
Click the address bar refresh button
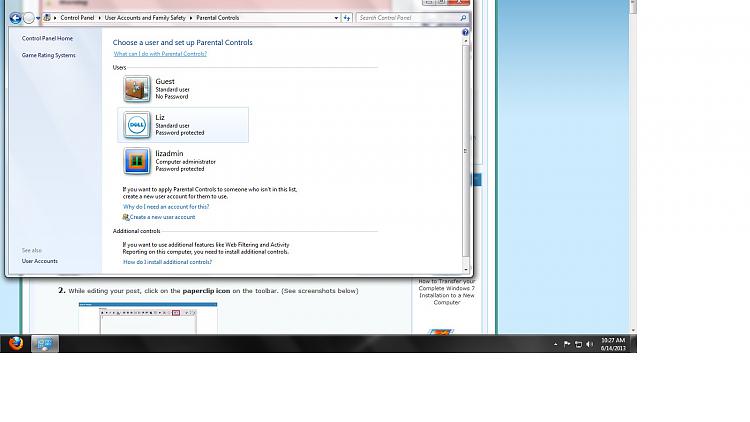coord(347,18)
